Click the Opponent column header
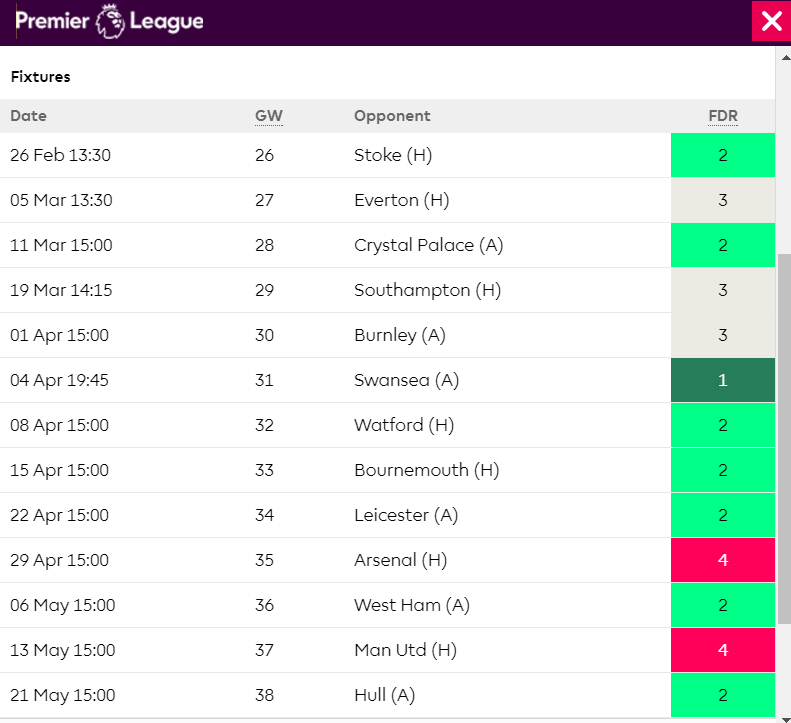Screen dimensions: 791x723 [392, 116]
